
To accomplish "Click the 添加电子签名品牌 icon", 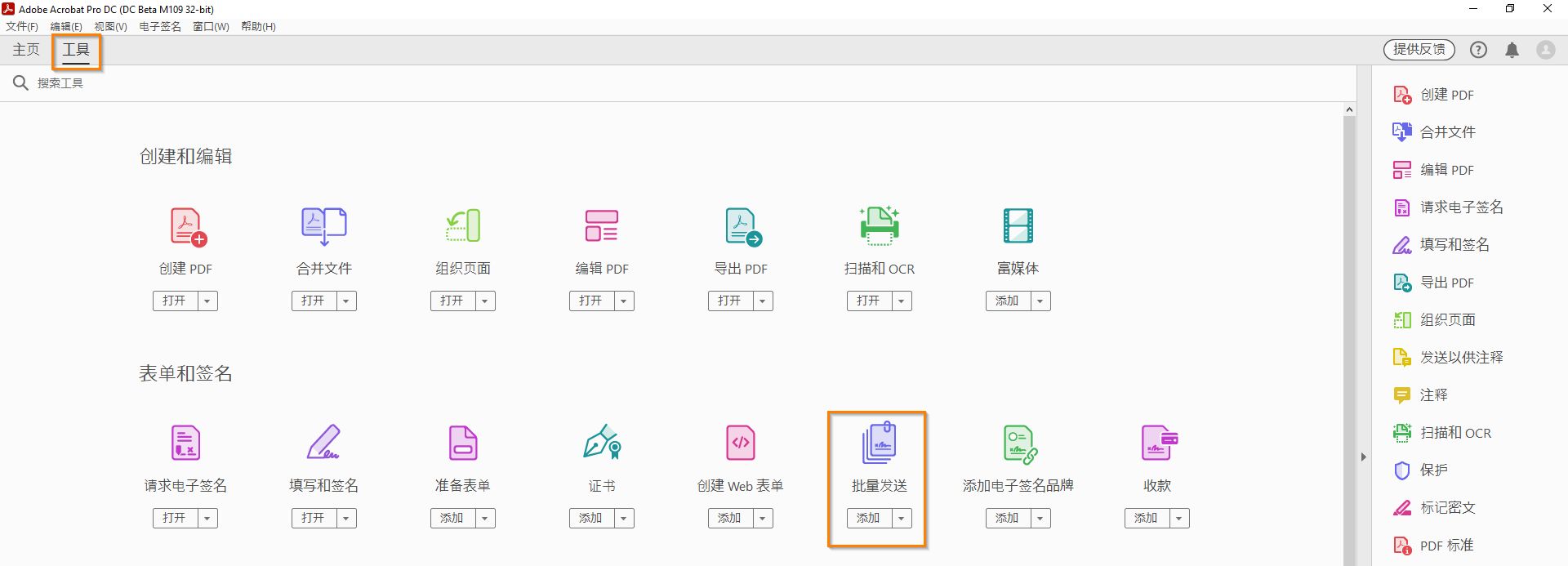I will pyautogui.click(x=1020, y=444).
